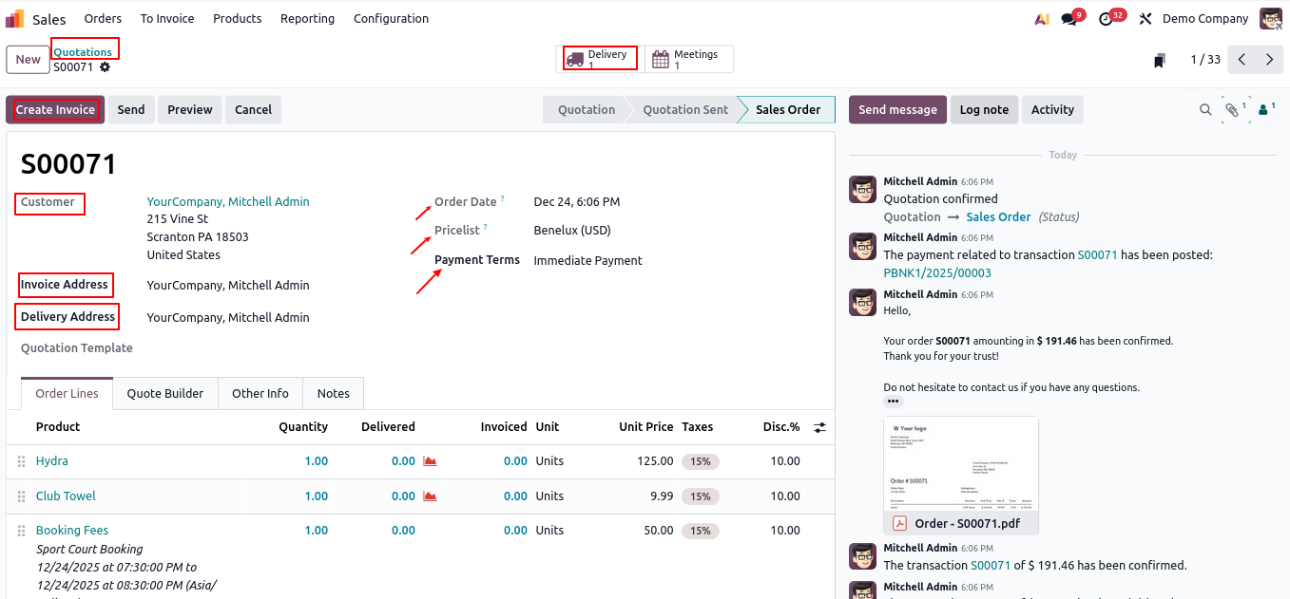The height and width of the screenshot is (599, 1290).
Task: Open the optional columns toggle in Order Lines
Action: [820, 427]
